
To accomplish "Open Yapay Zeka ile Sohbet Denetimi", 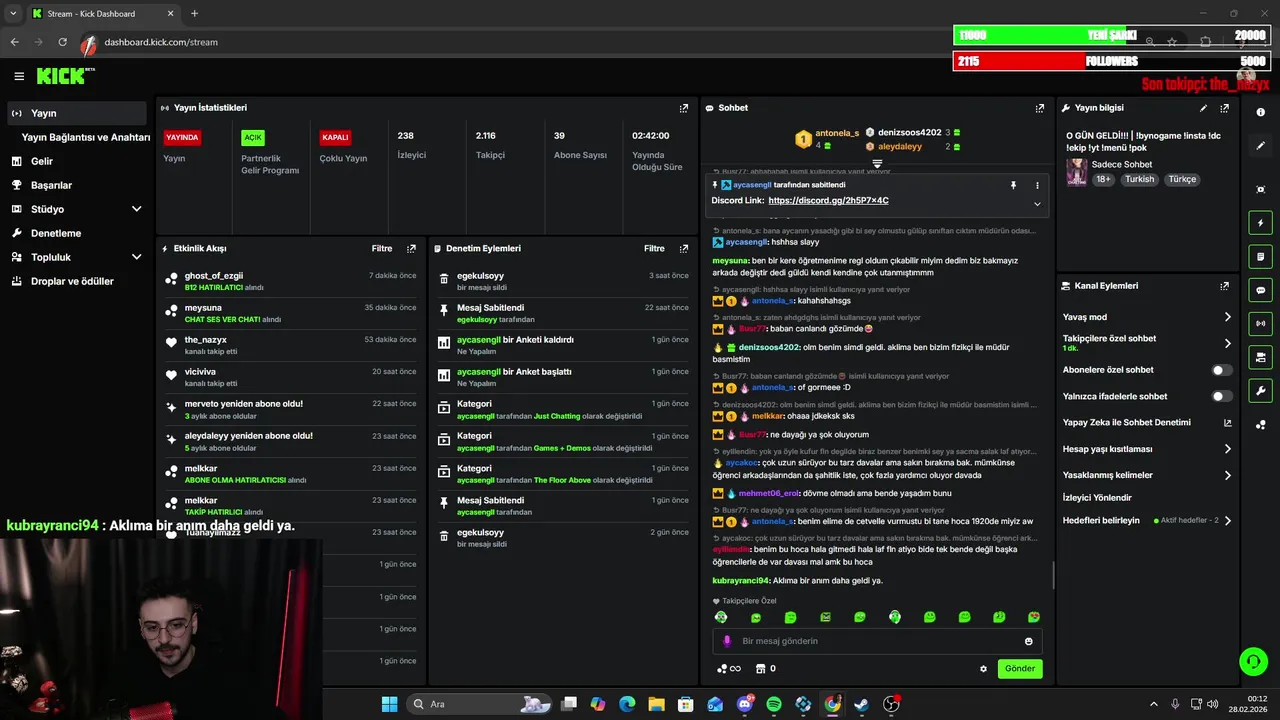I will click(x=1147, y=422).
